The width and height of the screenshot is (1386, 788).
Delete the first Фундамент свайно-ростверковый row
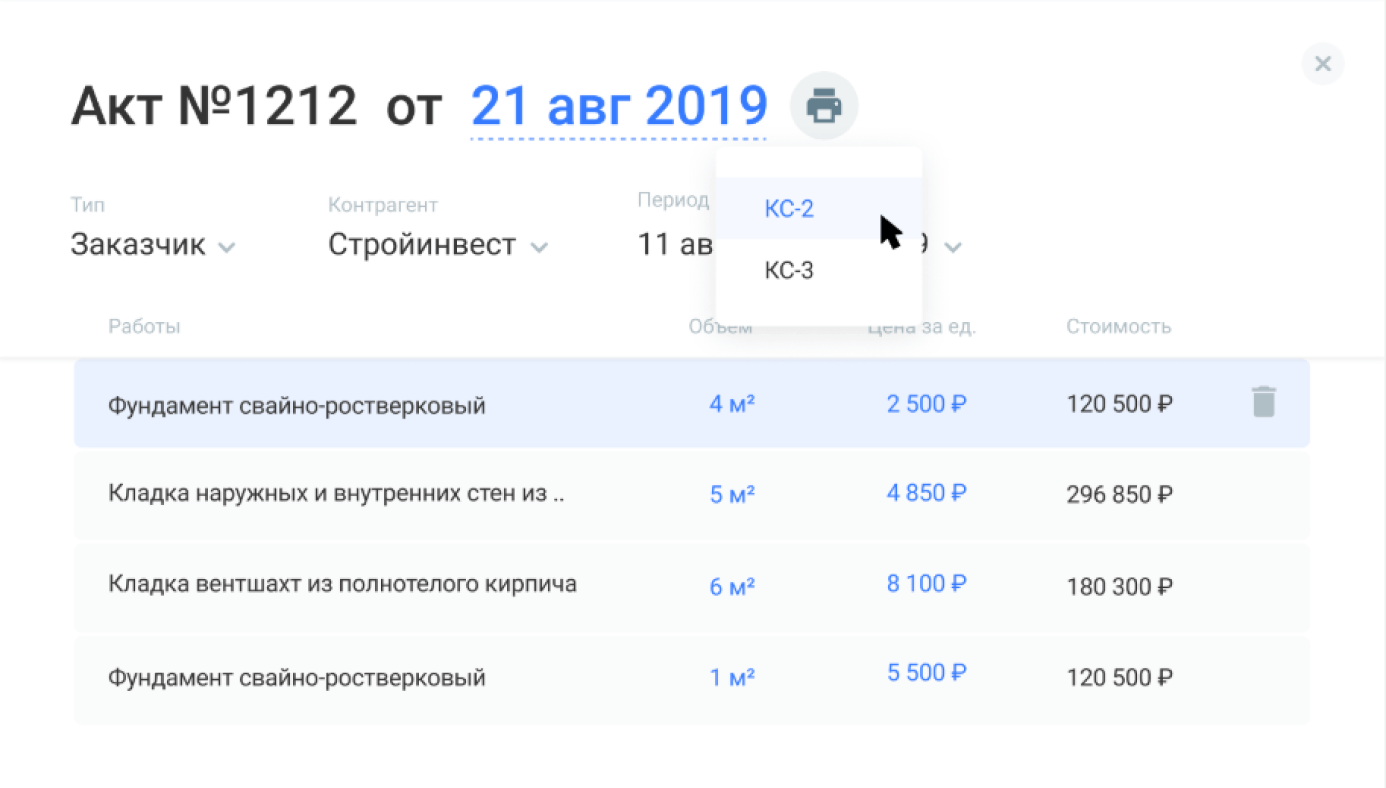1264,402
